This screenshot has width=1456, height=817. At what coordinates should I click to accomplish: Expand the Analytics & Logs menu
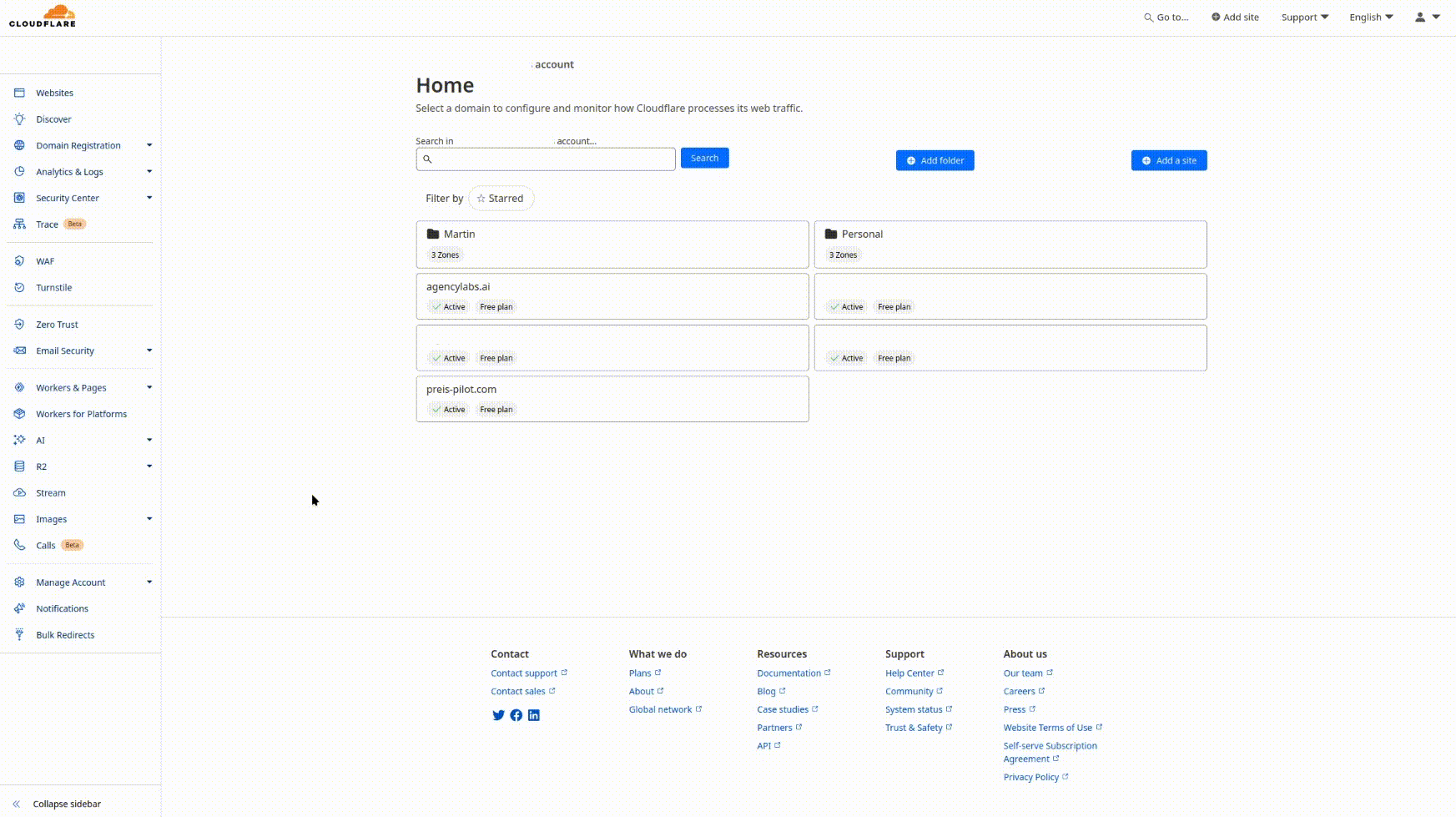[x=71, y=171]
